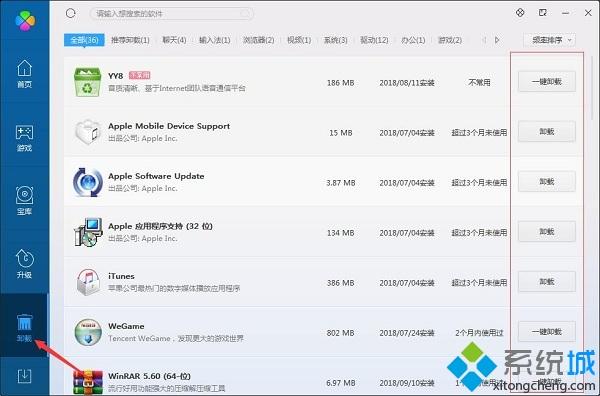
Task: Click the WinRAR books icon
Action: (x=88, y=382)
